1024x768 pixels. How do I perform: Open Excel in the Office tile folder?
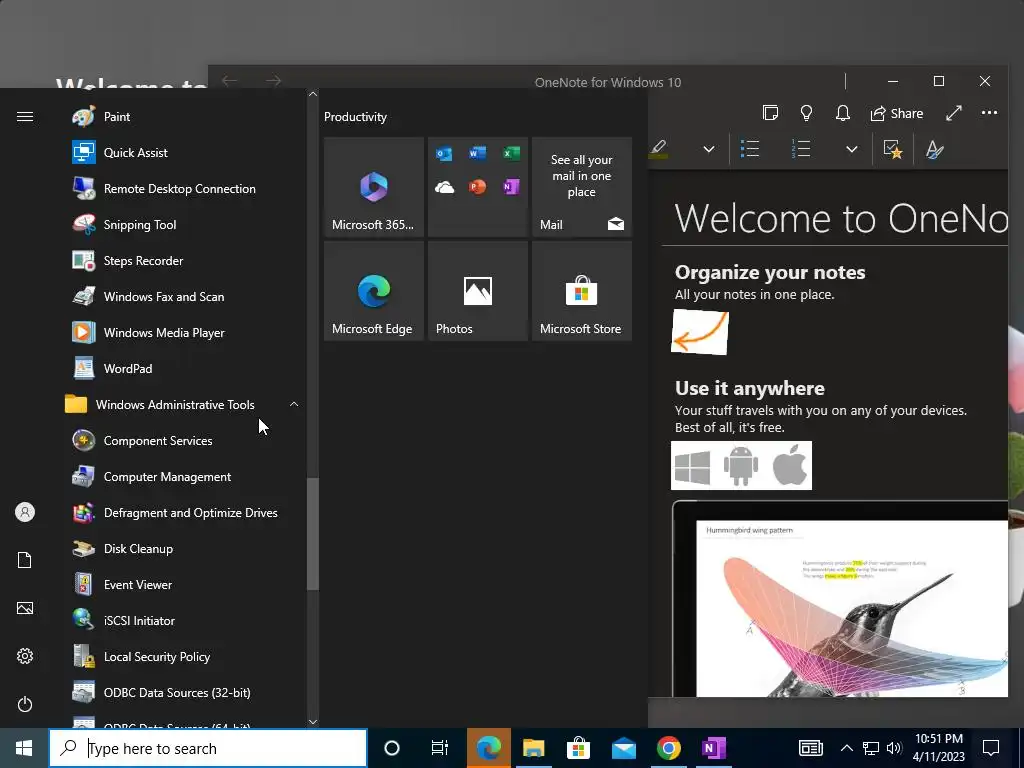pyautogui.click(x=511, y=153)
